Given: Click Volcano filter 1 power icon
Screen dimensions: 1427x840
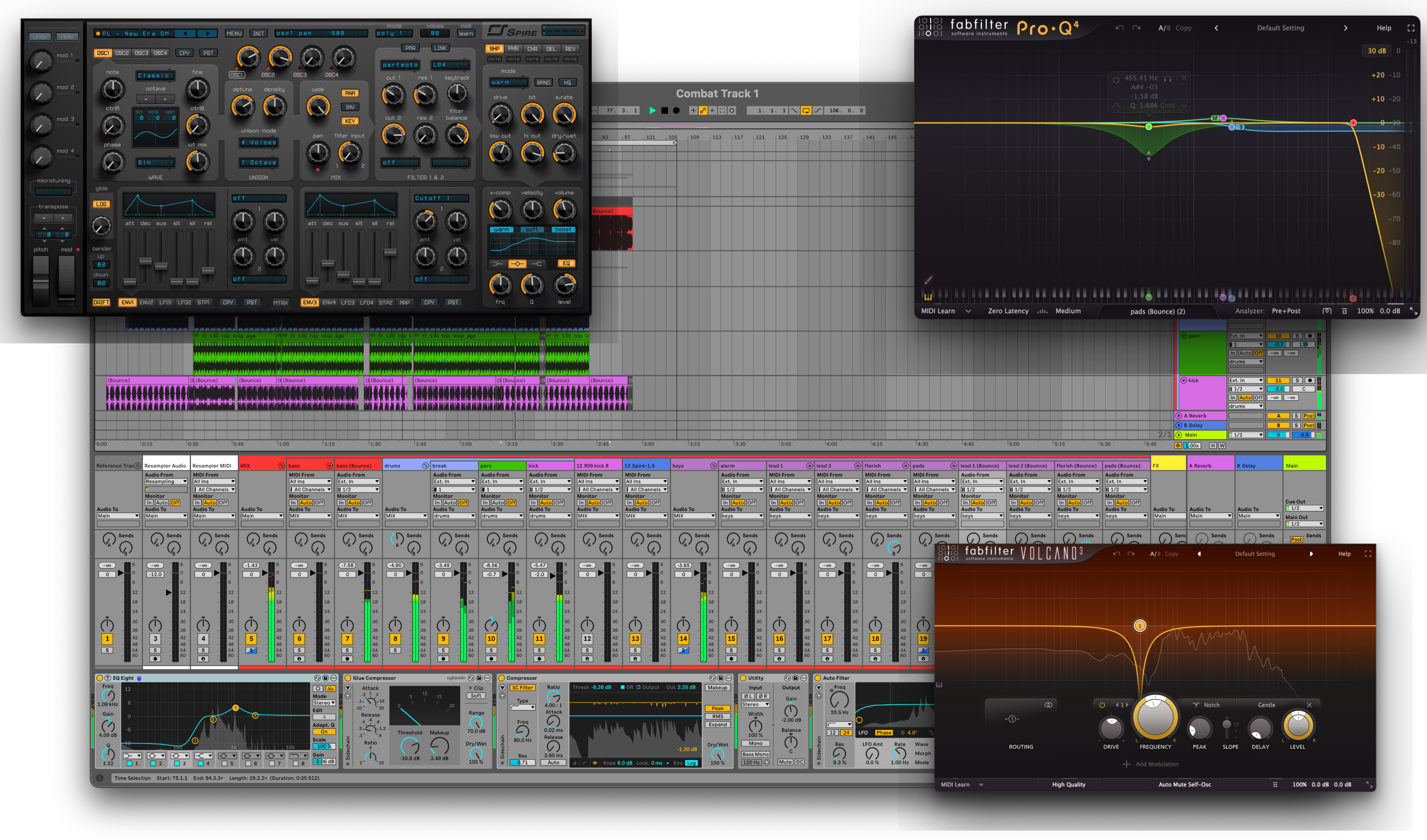Looking at the screenshot, I should (x=1102, y=705).
